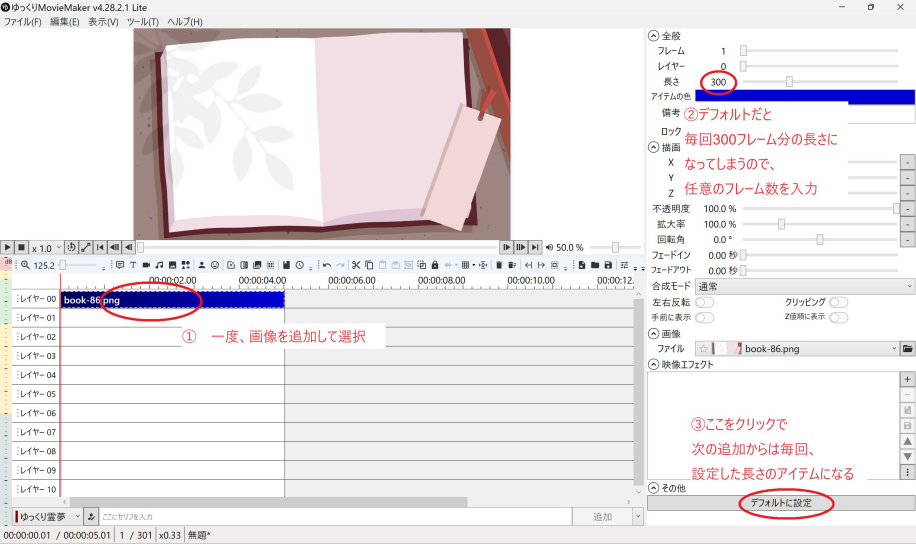Add a shape item with the shapes icon
Viewport: 916px width, 544px height.
pyautogui.click(x=186, y=265)
